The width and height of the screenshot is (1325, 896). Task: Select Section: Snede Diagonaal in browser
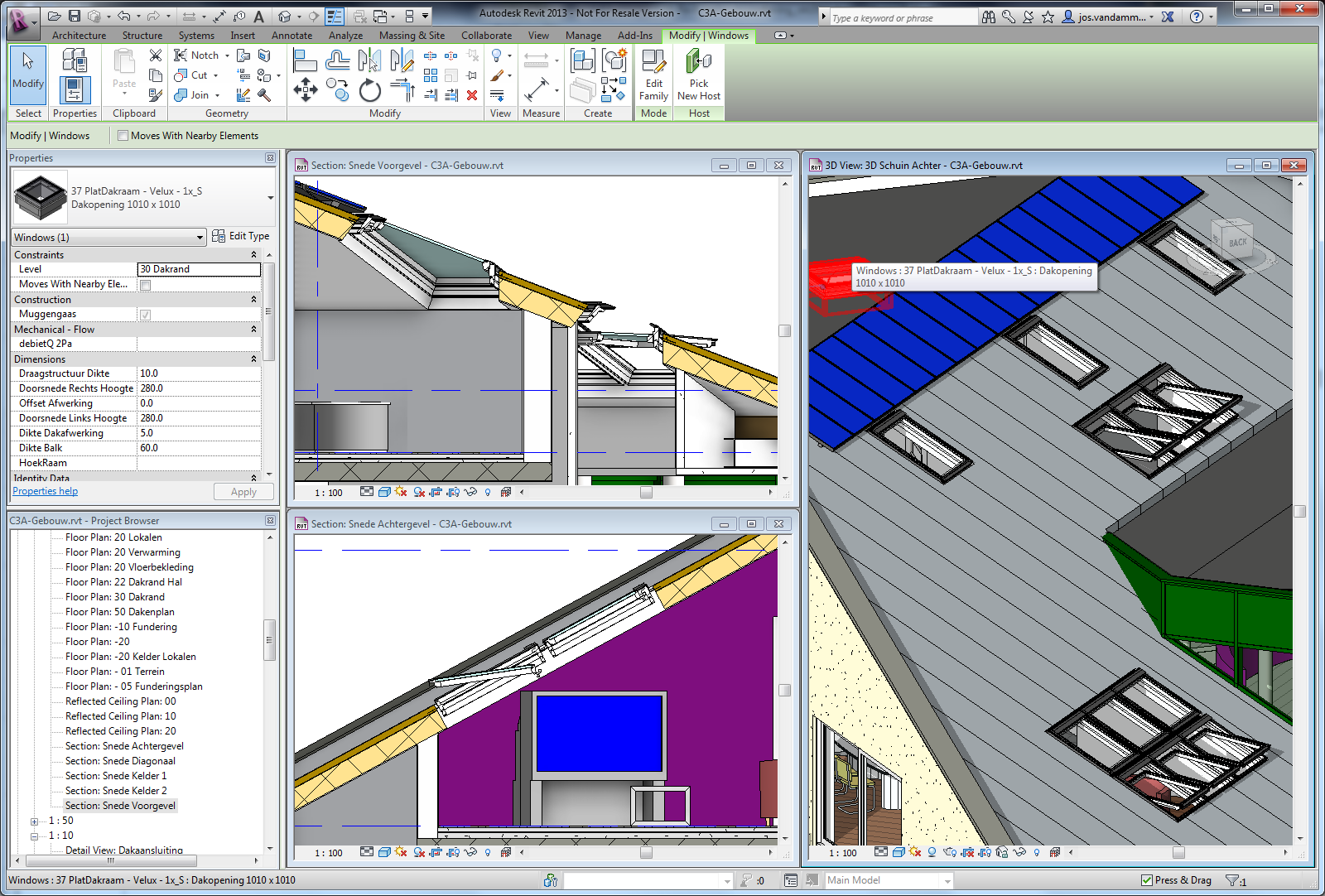120,761
